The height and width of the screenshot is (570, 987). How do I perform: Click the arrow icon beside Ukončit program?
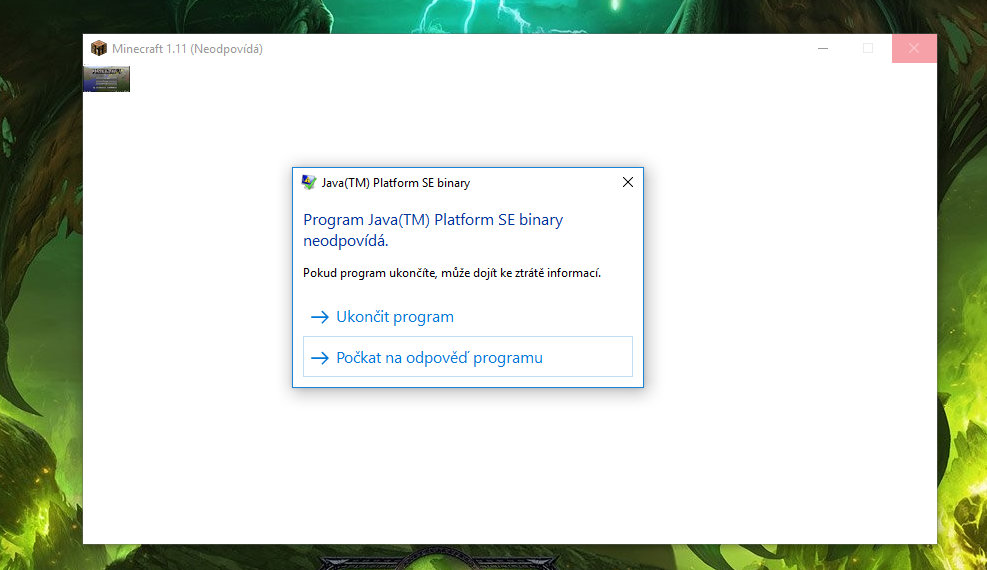click(320, 317)
